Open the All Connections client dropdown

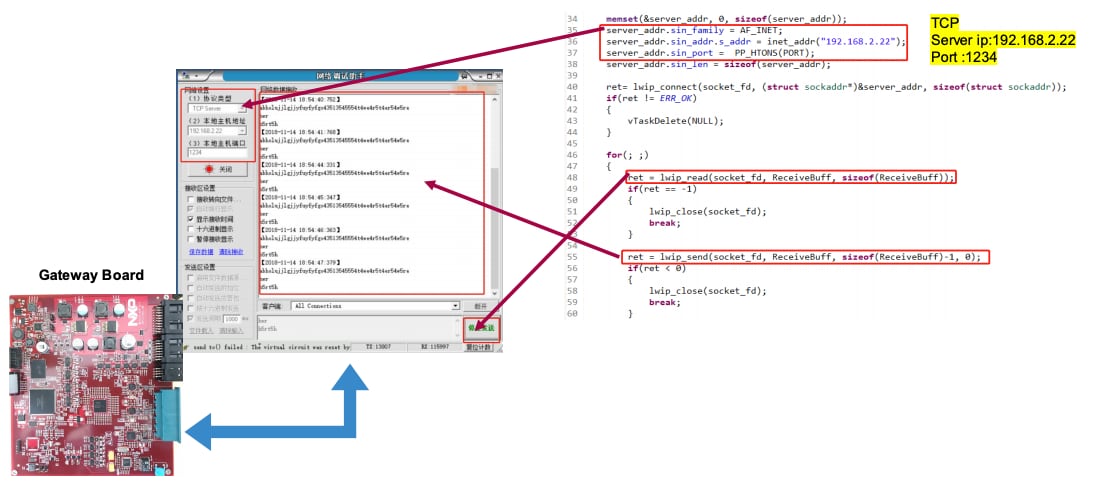click(455, 306)
